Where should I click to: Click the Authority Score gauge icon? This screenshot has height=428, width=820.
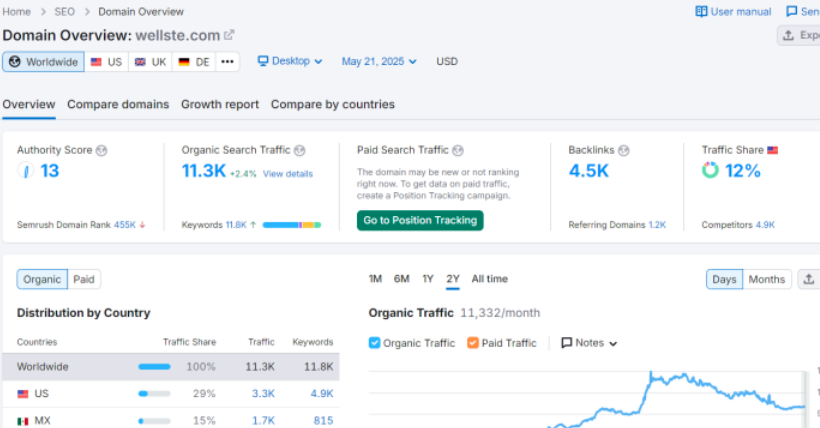tap(26, 170)
